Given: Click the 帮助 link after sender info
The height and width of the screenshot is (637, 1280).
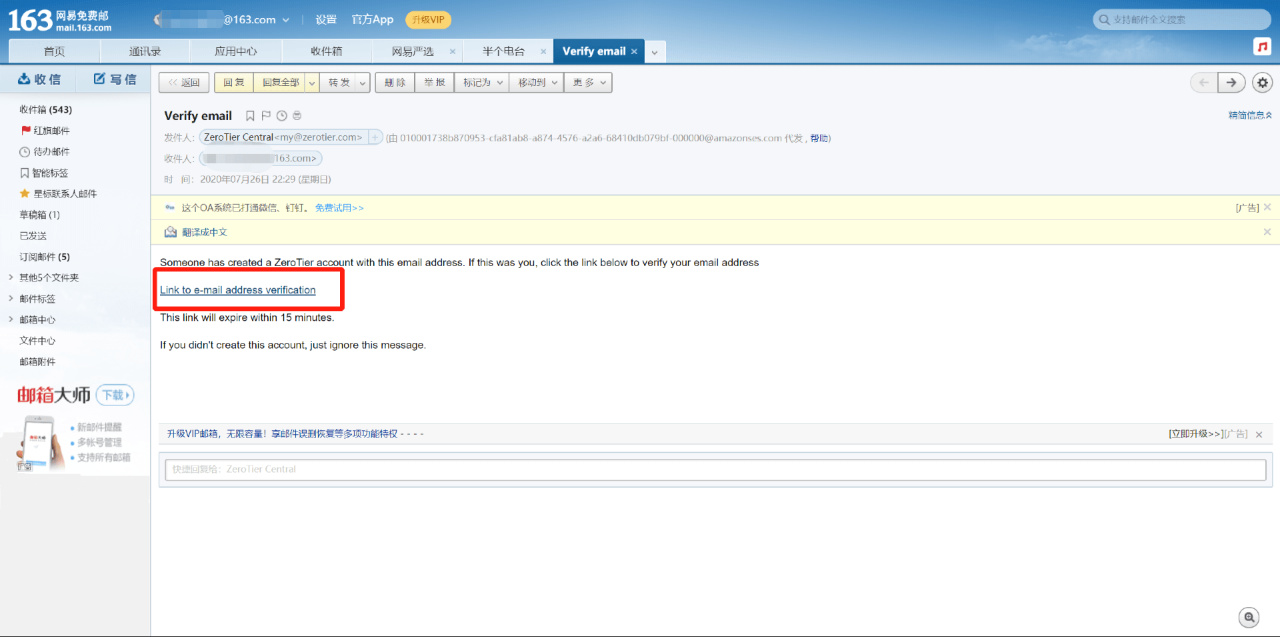Looking at the screenshot, I should 819,138.
